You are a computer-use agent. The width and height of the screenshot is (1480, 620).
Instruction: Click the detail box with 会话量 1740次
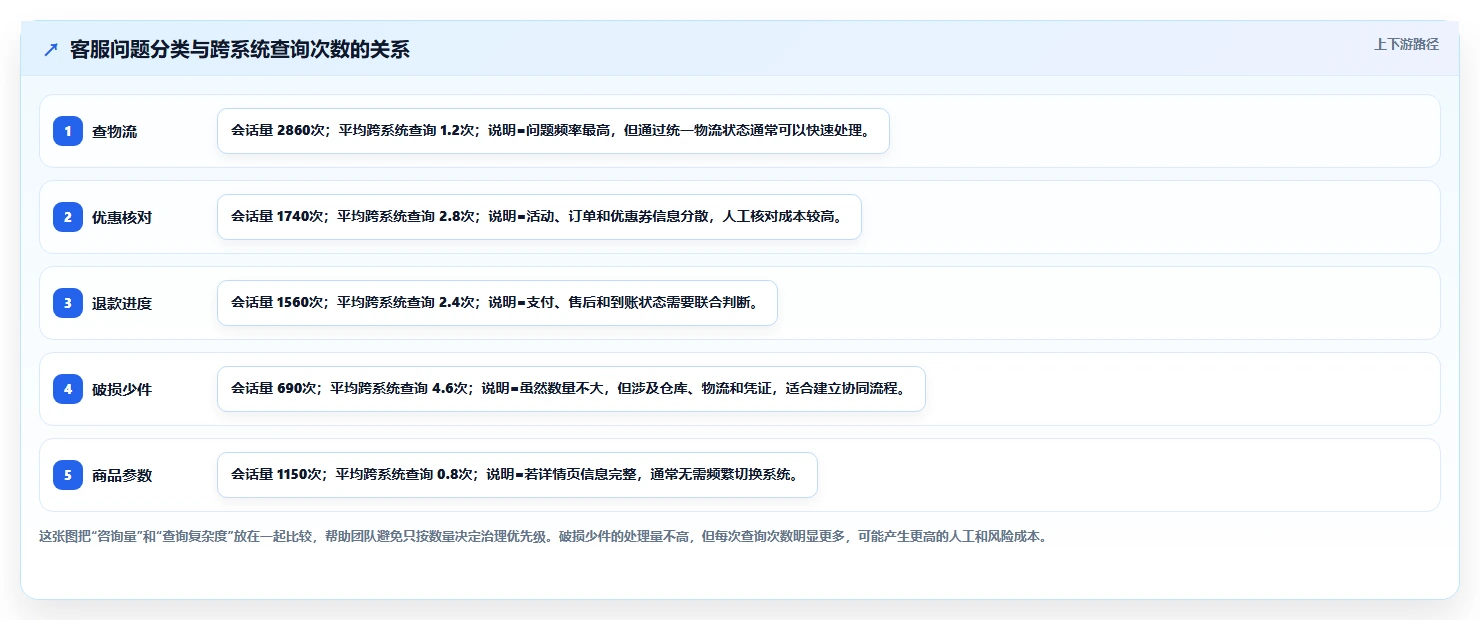coord(539,217)
